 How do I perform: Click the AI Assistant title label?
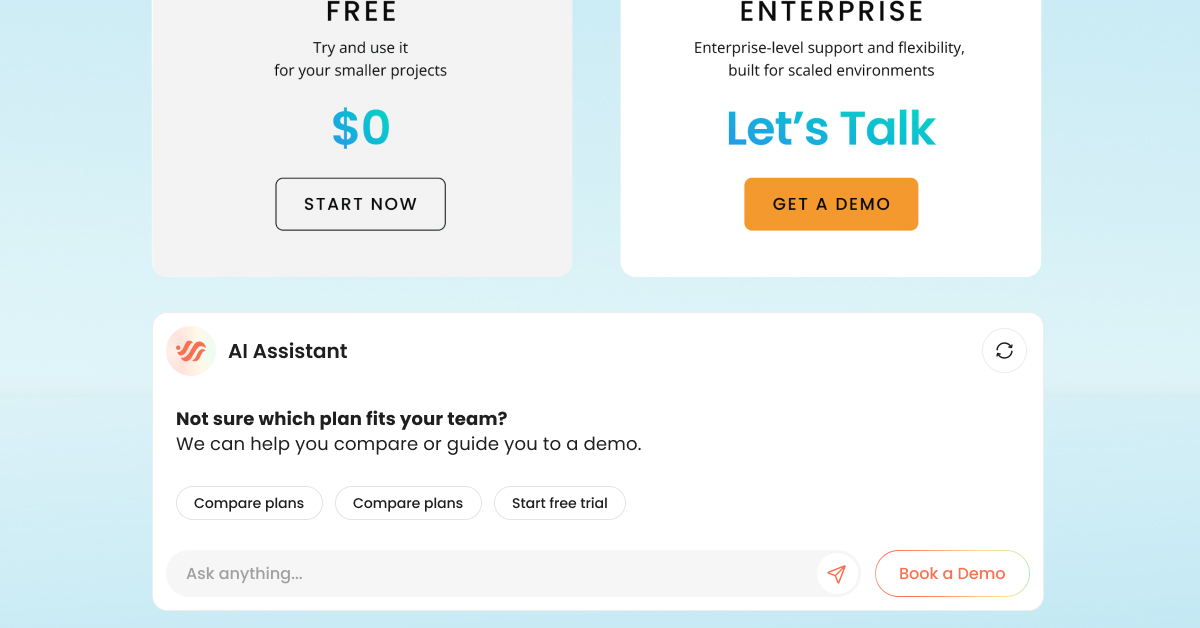[x=288, y=351]
